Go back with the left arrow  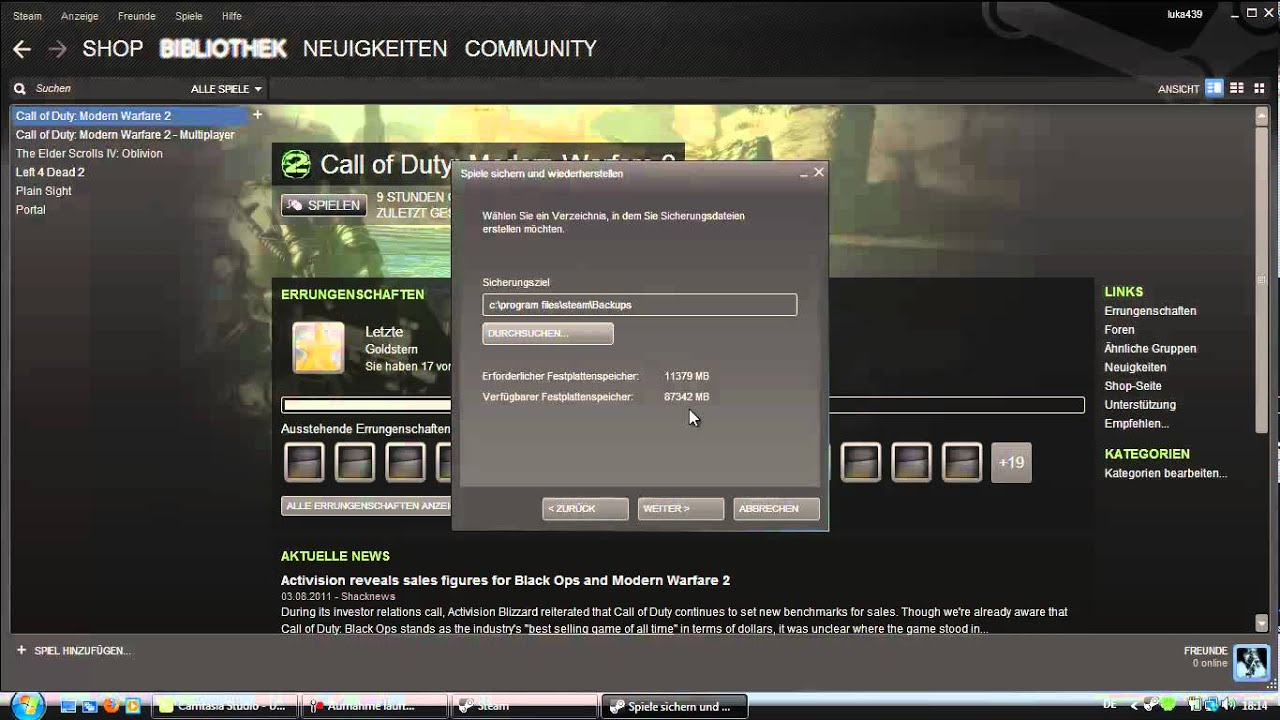(22, 49)
